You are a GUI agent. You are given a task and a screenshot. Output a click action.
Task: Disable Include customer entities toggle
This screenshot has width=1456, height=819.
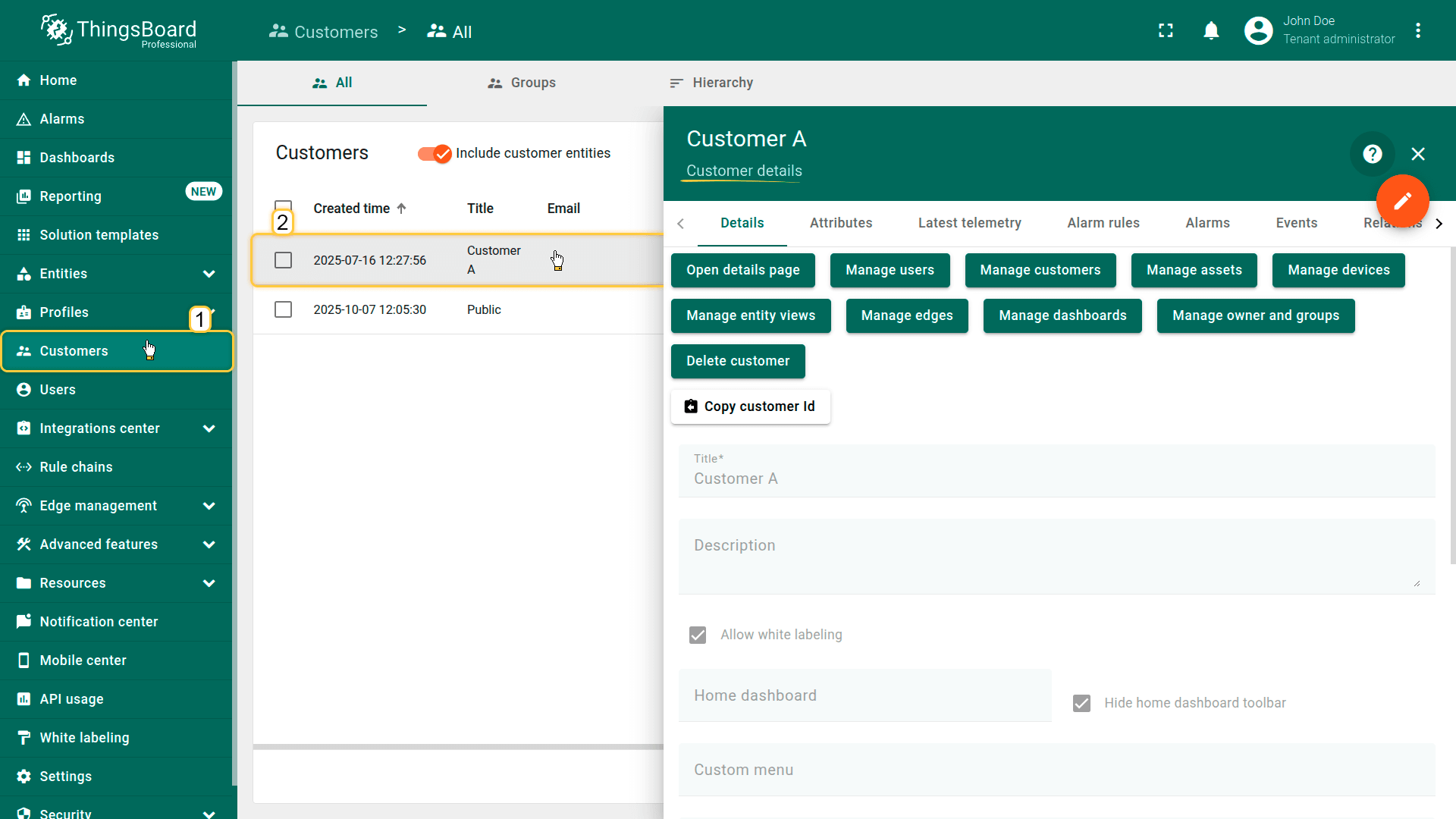435,153
